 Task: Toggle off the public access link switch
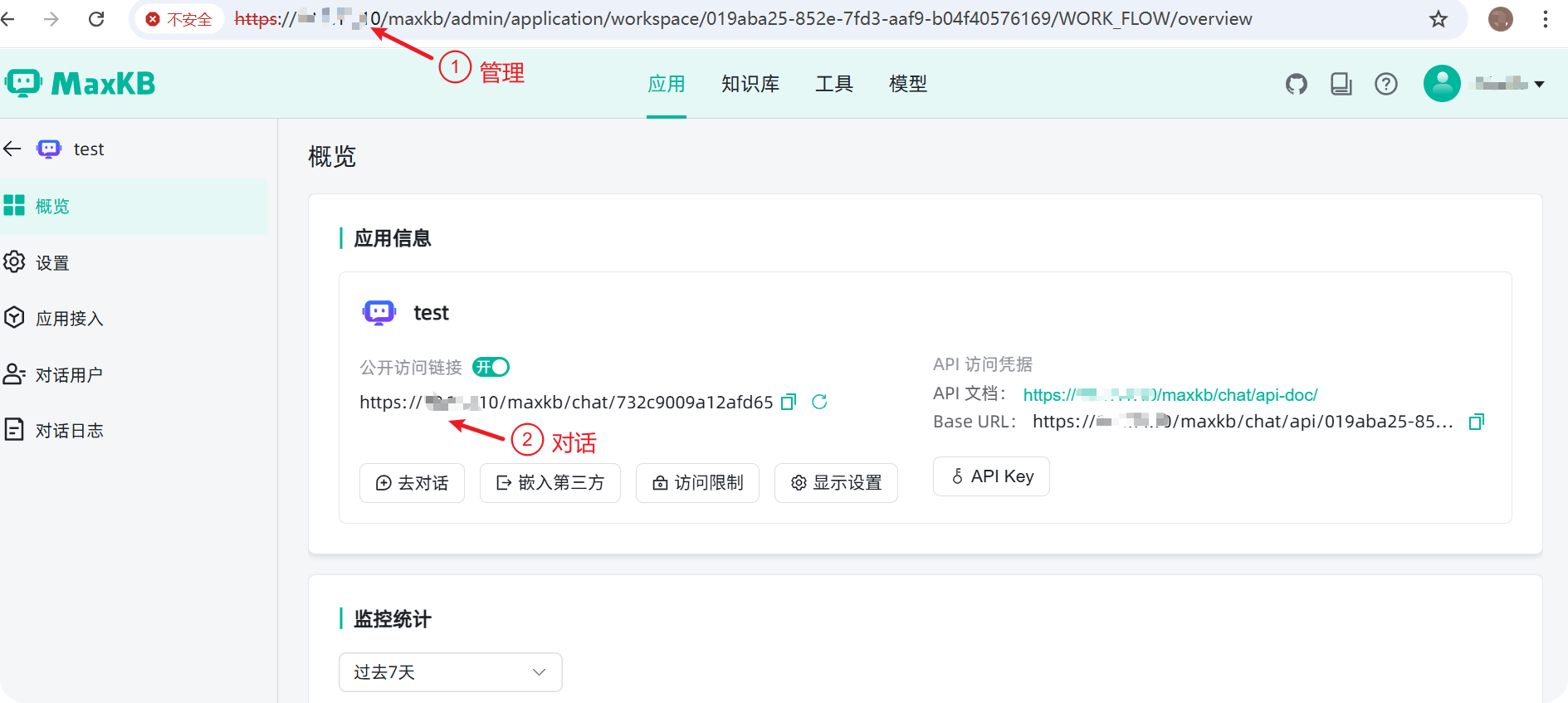[x=491, y=367]
